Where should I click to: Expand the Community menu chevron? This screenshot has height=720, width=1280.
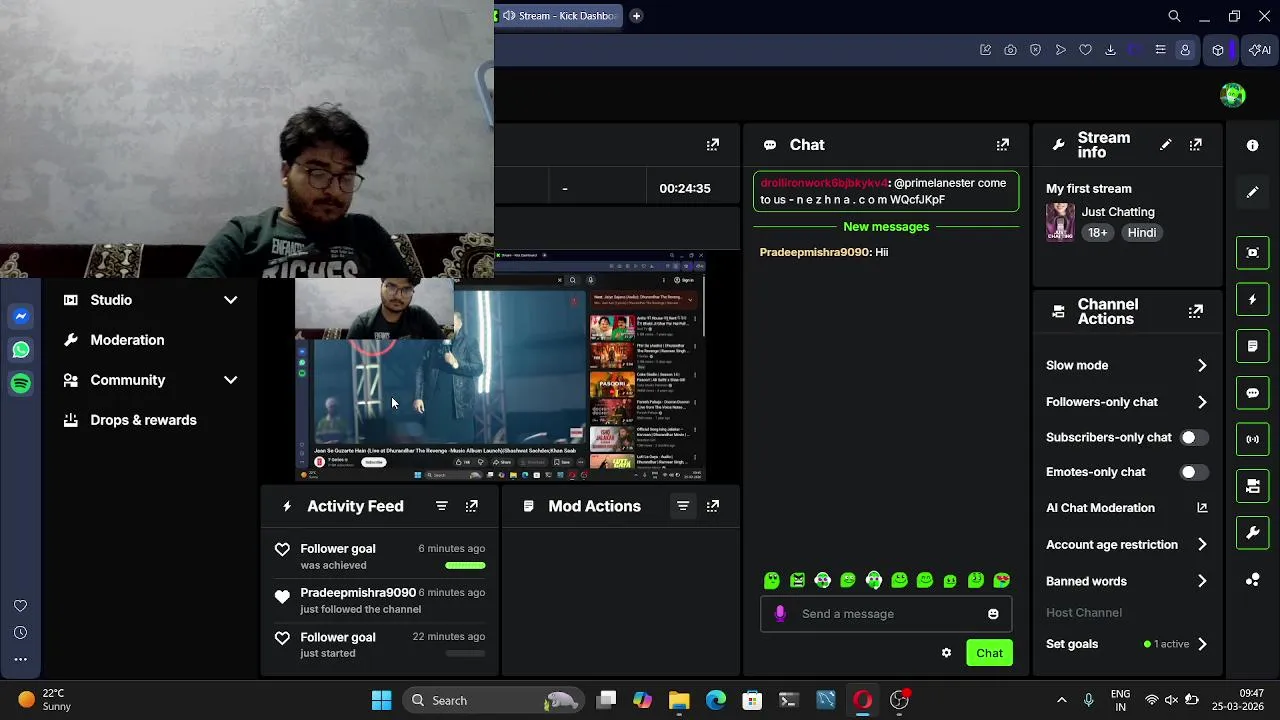(231, 380)
